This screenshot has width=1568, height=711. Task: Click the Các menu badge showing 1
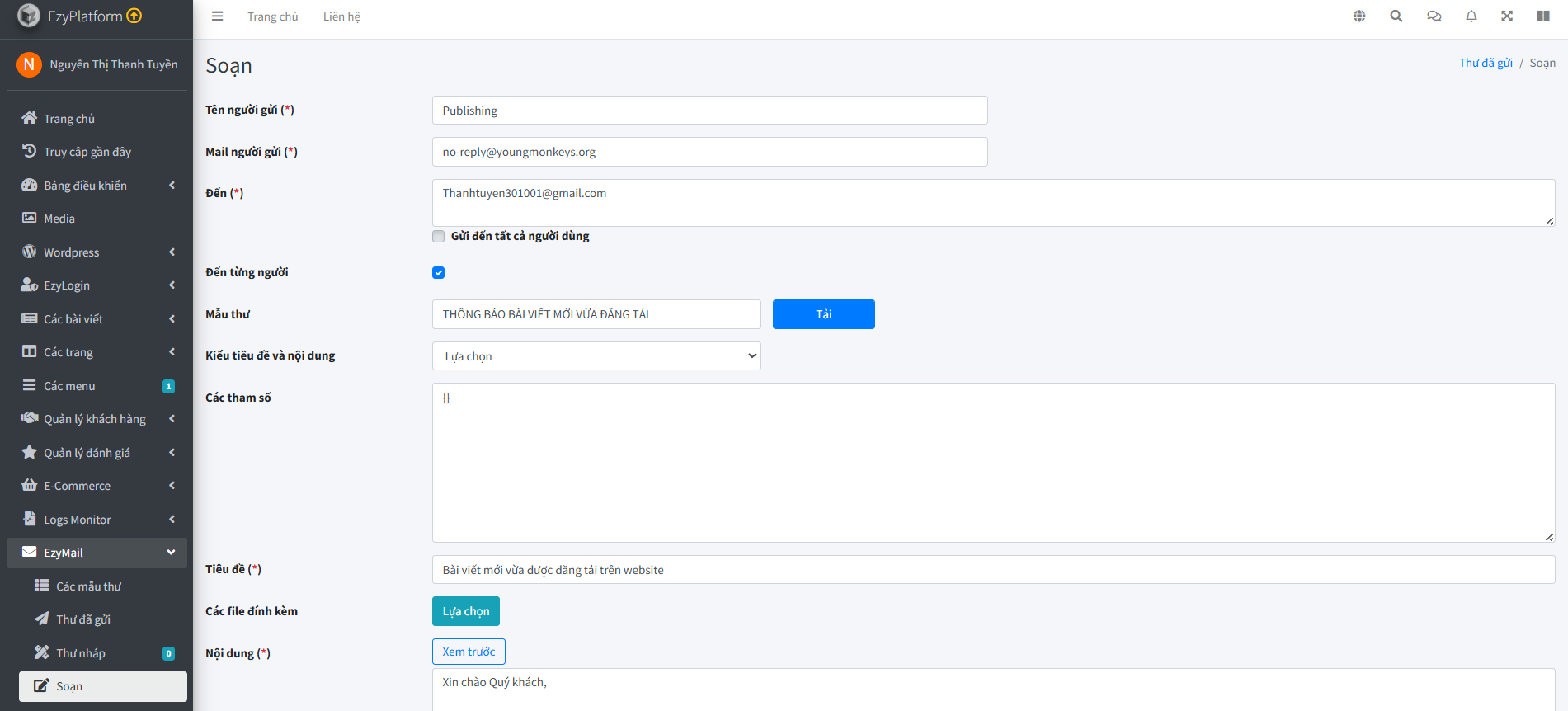coord(168,386)
